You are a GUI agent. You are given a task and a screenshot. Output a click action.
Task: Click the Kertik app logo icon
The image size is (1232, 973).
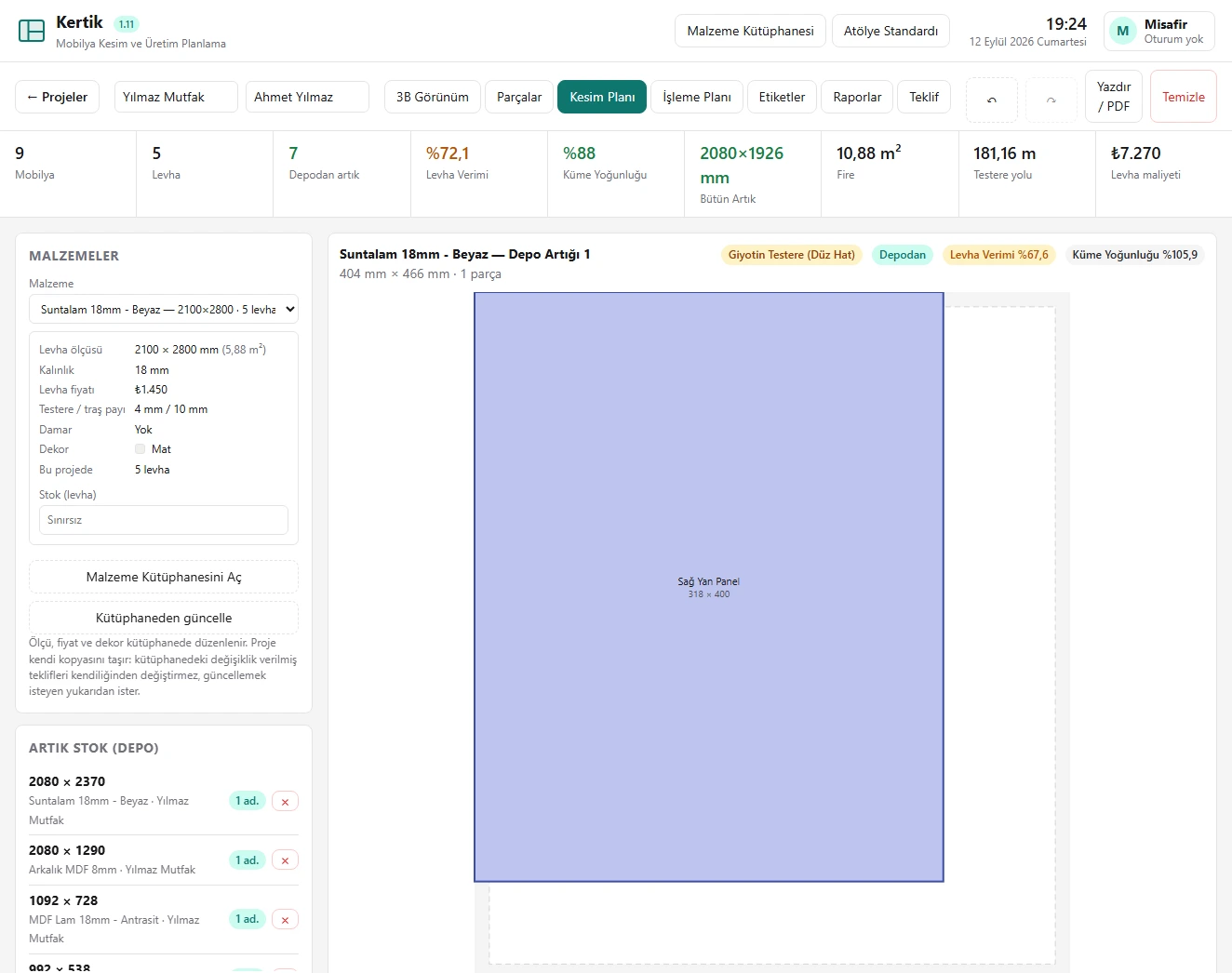[32, 31]
